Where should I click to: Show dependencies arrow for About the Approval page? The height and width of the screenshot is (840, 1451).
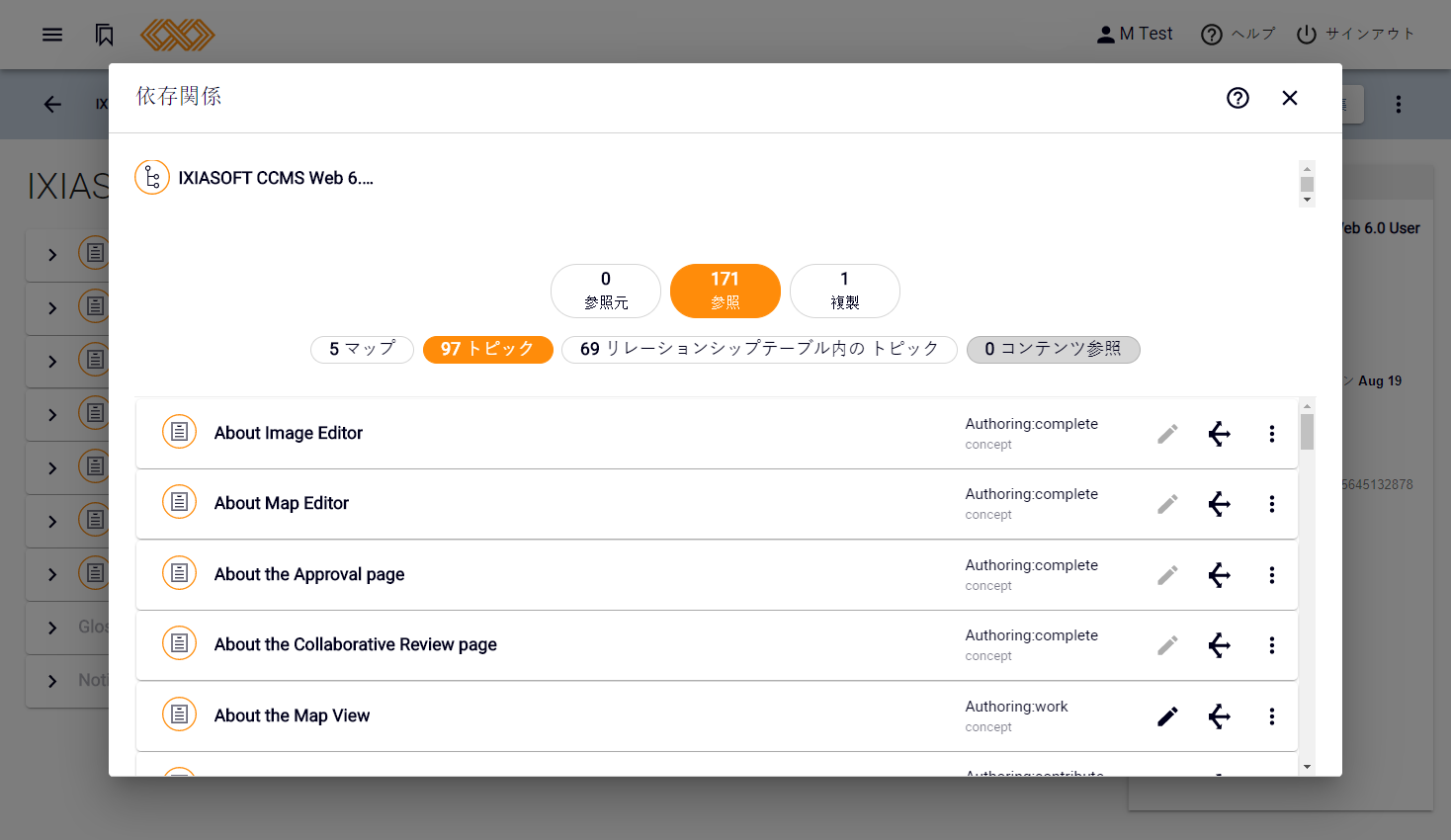[x=1220, y=575]
